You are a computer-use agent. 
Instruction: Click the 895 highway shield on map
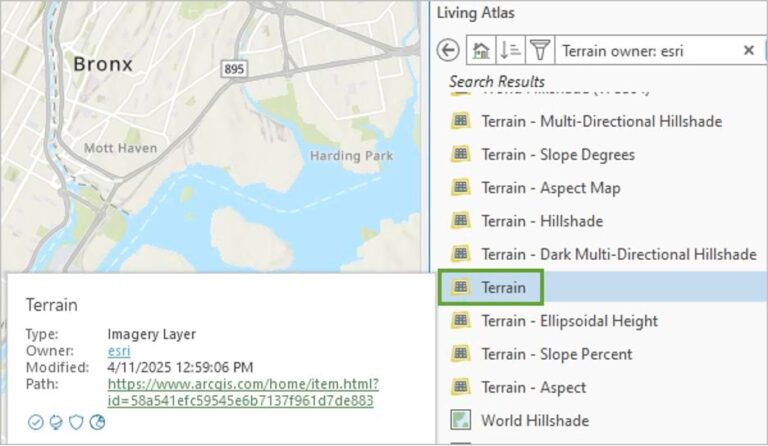234,69
